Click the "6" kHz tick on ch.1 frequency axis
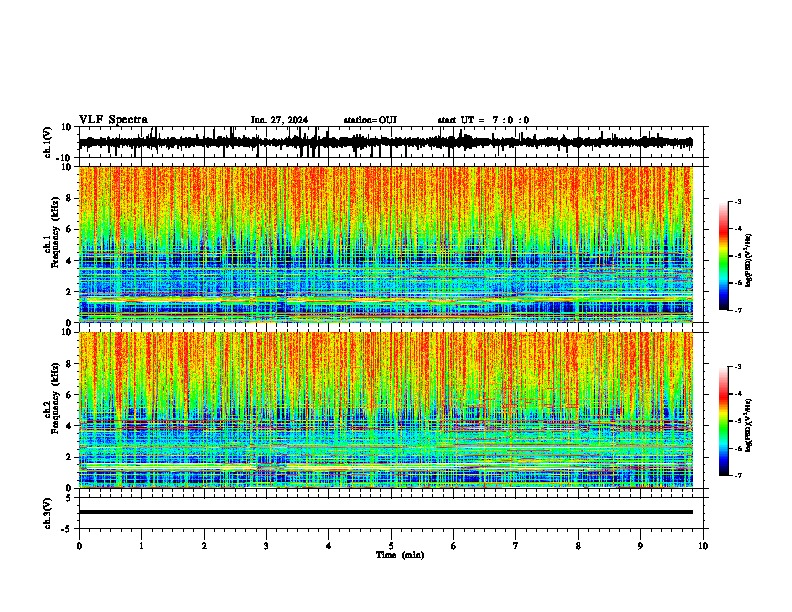The width and height of the screenshot is (792, 612). pos(69,230)
